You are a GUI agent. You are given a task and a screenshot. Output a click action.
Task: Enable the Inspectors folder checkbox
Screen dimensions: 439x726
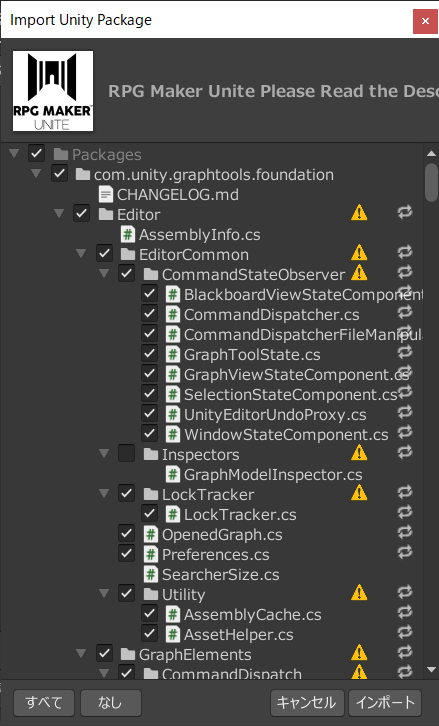(126, 454)
